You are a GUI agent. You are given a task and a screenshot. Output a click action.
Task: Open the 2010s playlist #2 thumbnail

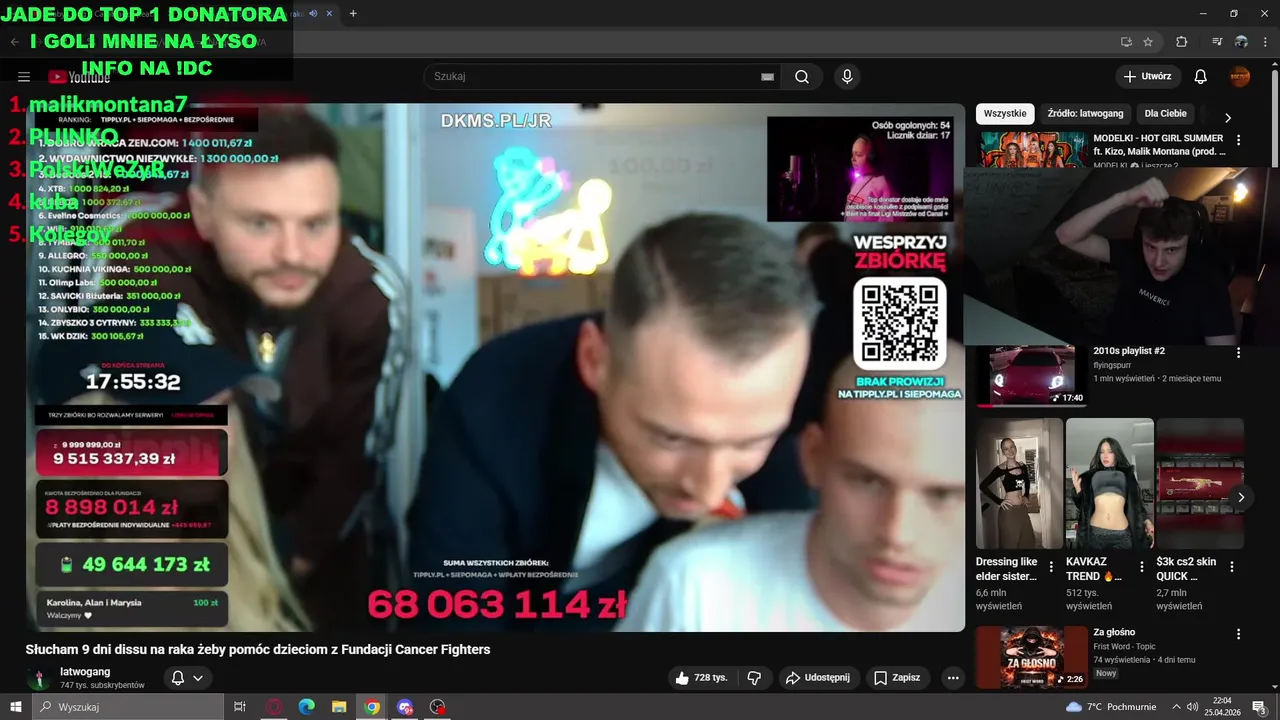[x=1033, y=376]
